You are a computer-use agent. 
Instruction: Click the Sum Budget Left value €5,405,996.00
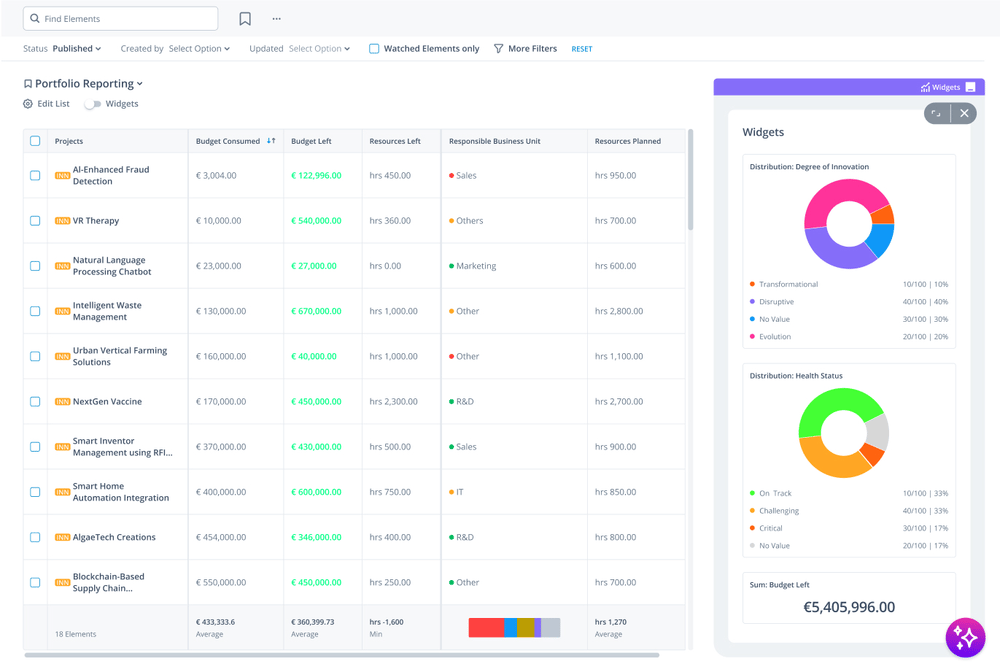tap(849, 607)
